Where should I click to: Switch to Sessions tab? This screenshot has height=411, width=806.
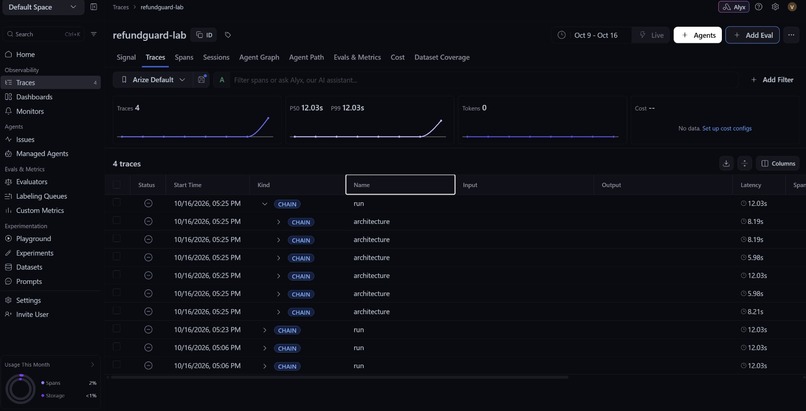click(216, 58)
